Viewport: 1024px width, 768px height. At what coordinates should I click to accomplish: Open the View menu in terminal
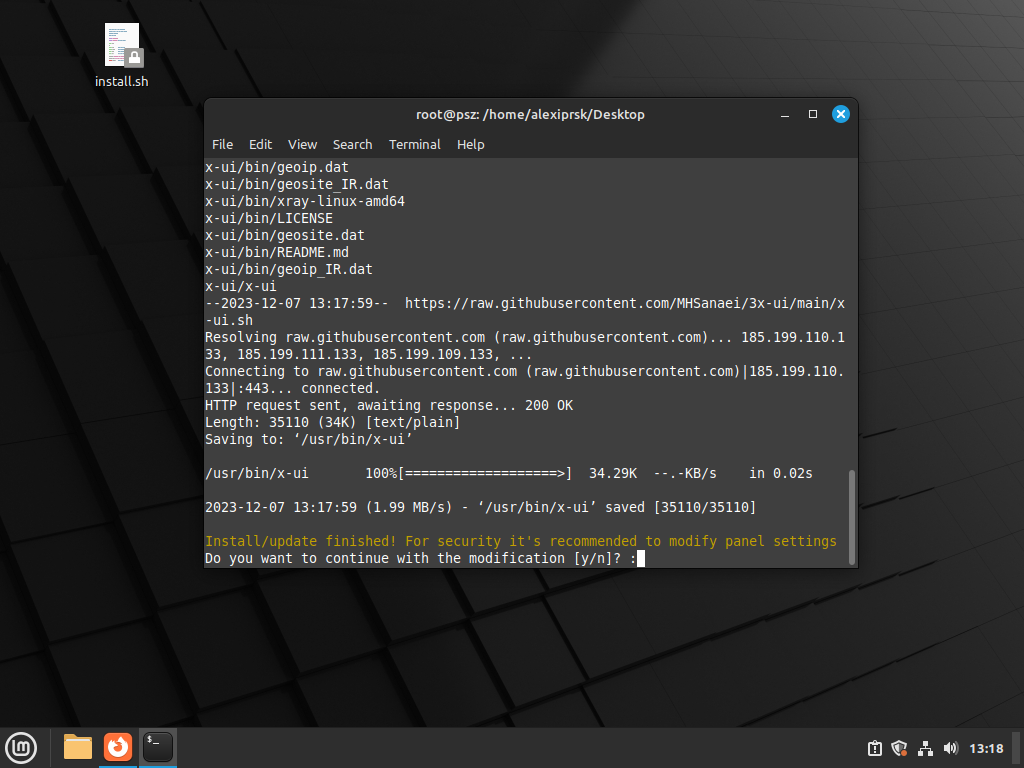[302, 144]
